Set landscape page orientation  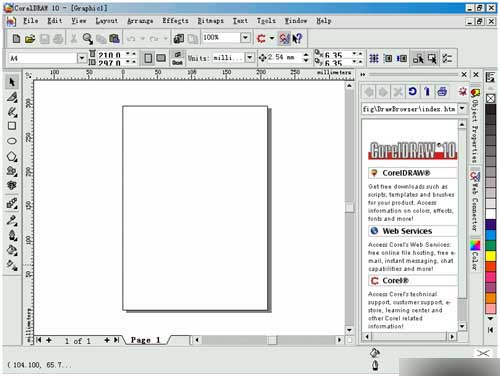coord(161,58)
